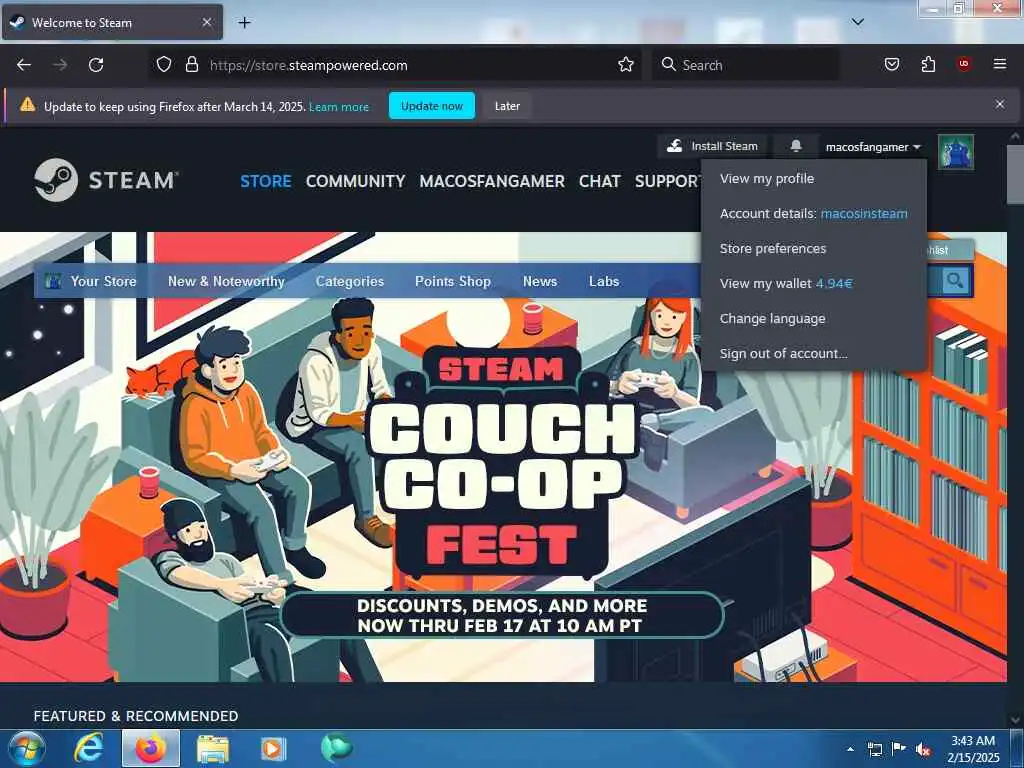
Task: Open the Points Shop tab
Action: 453,281
